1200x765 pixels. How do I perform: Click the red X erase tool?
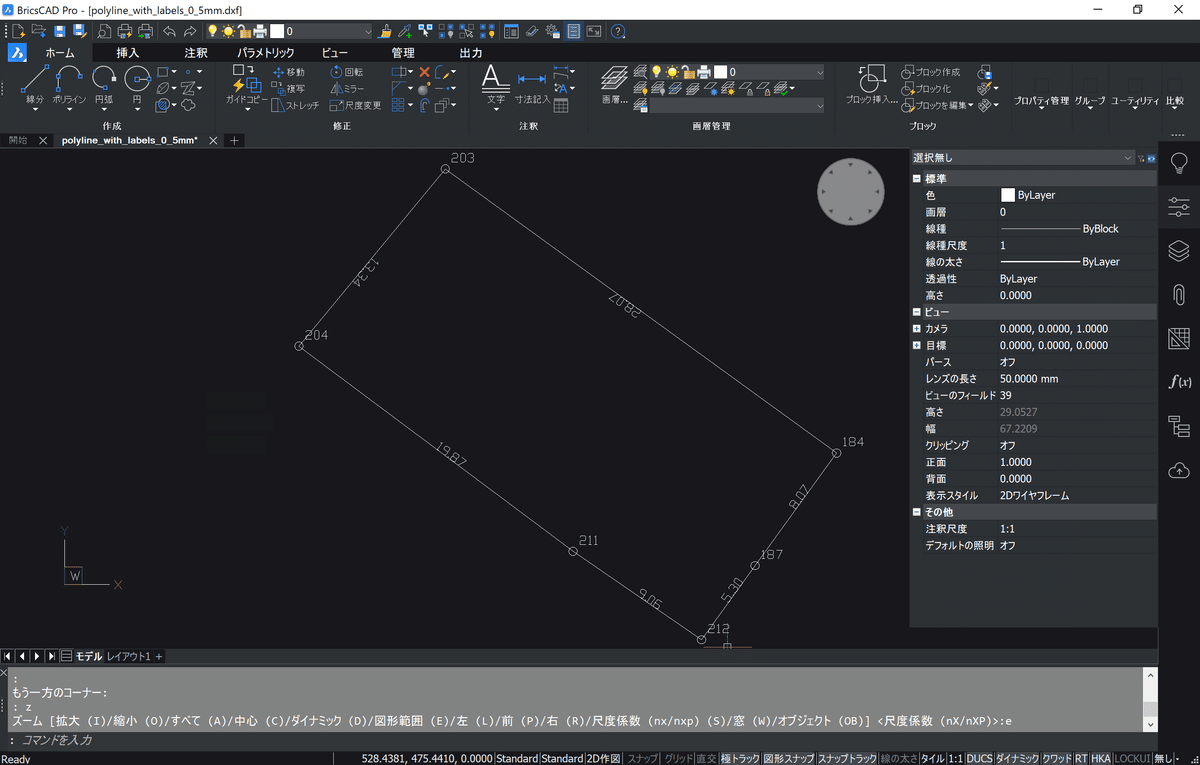click(424, 72)
